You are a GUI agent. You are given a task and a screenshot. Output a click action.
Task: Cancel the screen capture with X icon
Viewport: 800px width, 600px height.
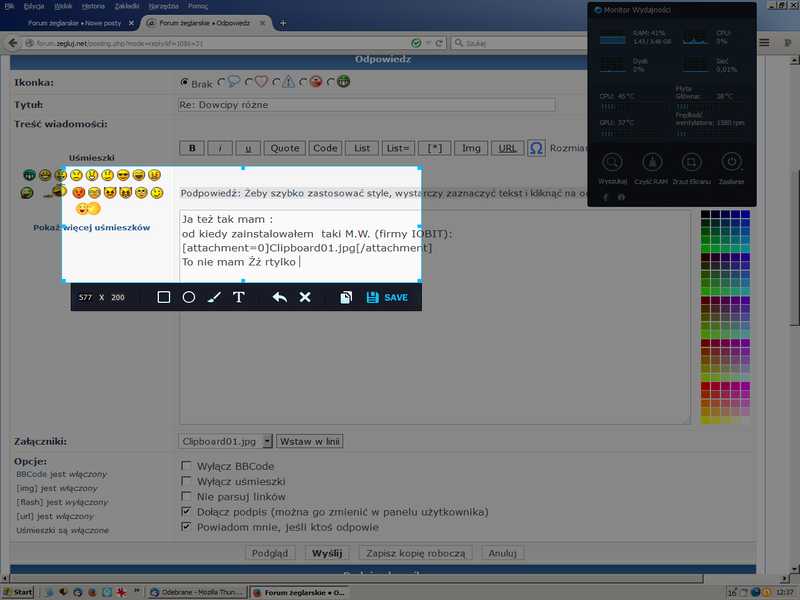coord(306,297)
